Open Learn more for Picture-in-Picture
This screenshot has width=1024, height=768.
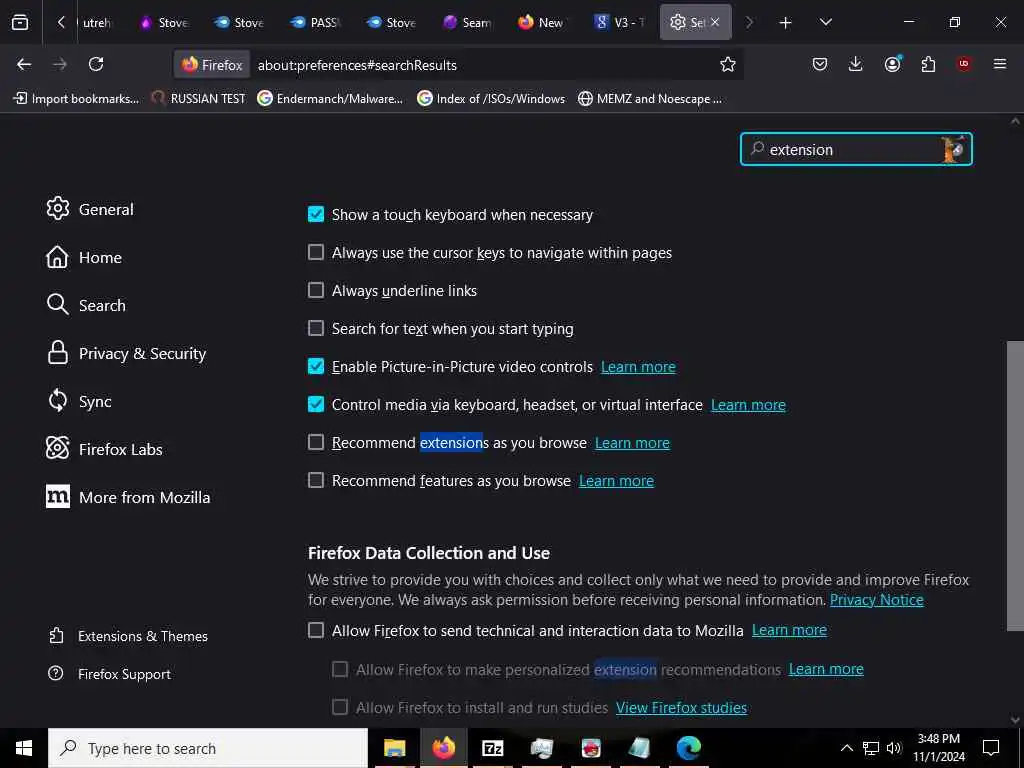[638, 367]
